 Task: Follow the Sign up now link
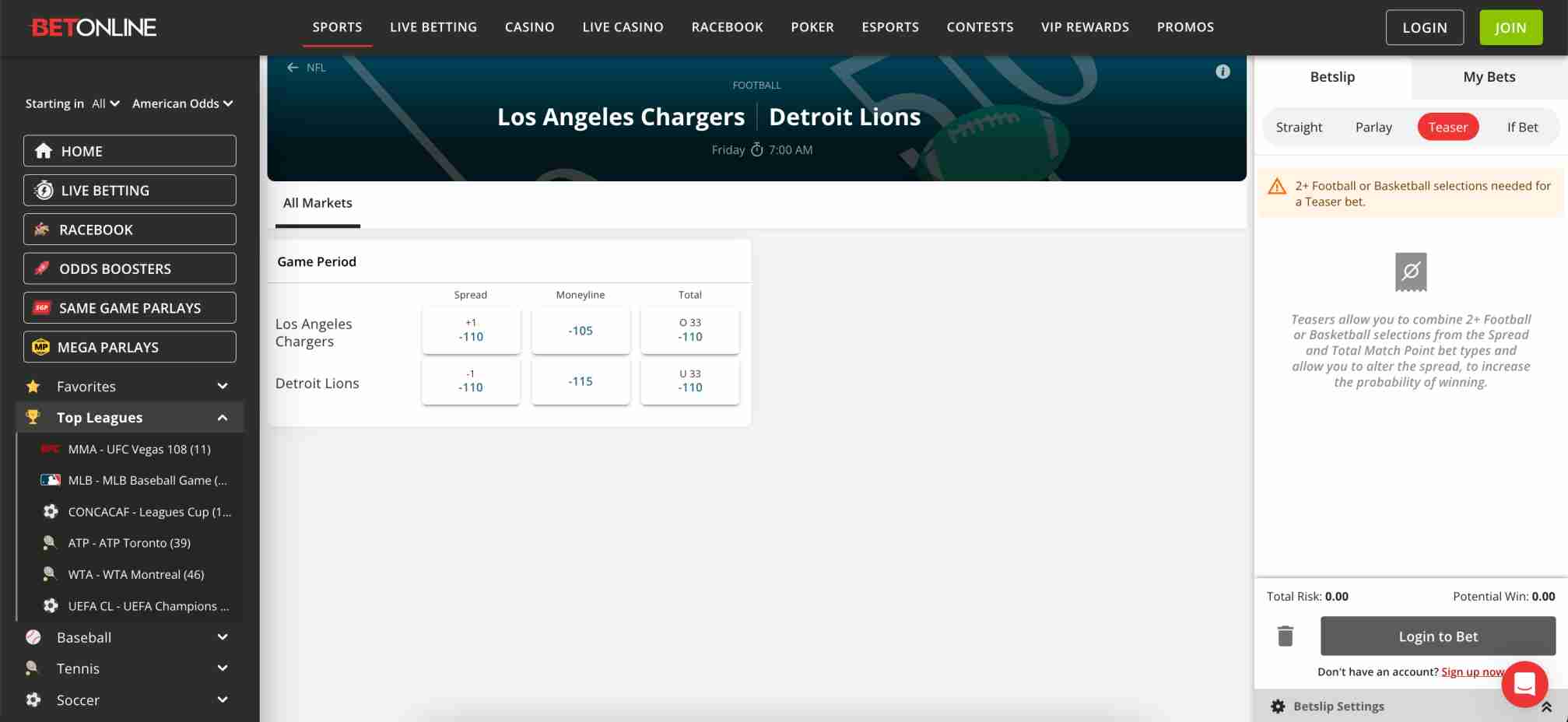1472,671
